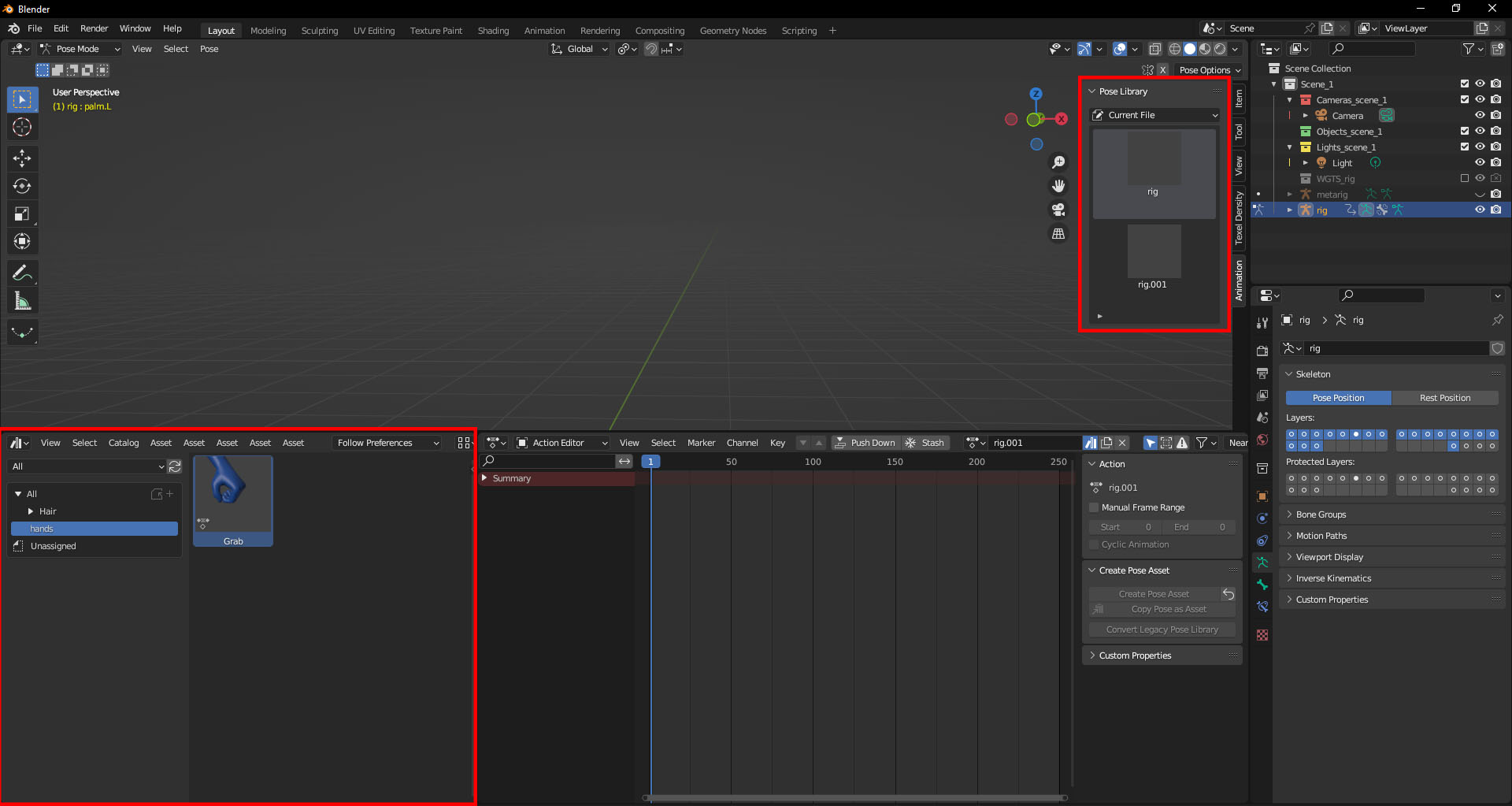
Task: Switch to the Sculpting workspace tab
Action: click(320, 31)
